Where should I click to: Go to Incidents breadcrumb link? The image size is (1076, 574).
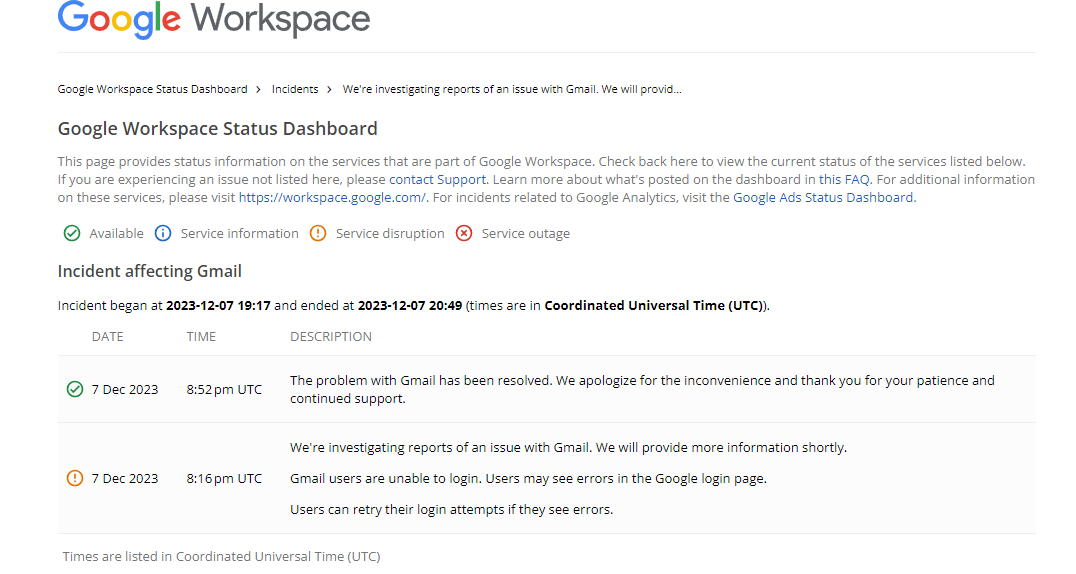[x=295, y=89]
